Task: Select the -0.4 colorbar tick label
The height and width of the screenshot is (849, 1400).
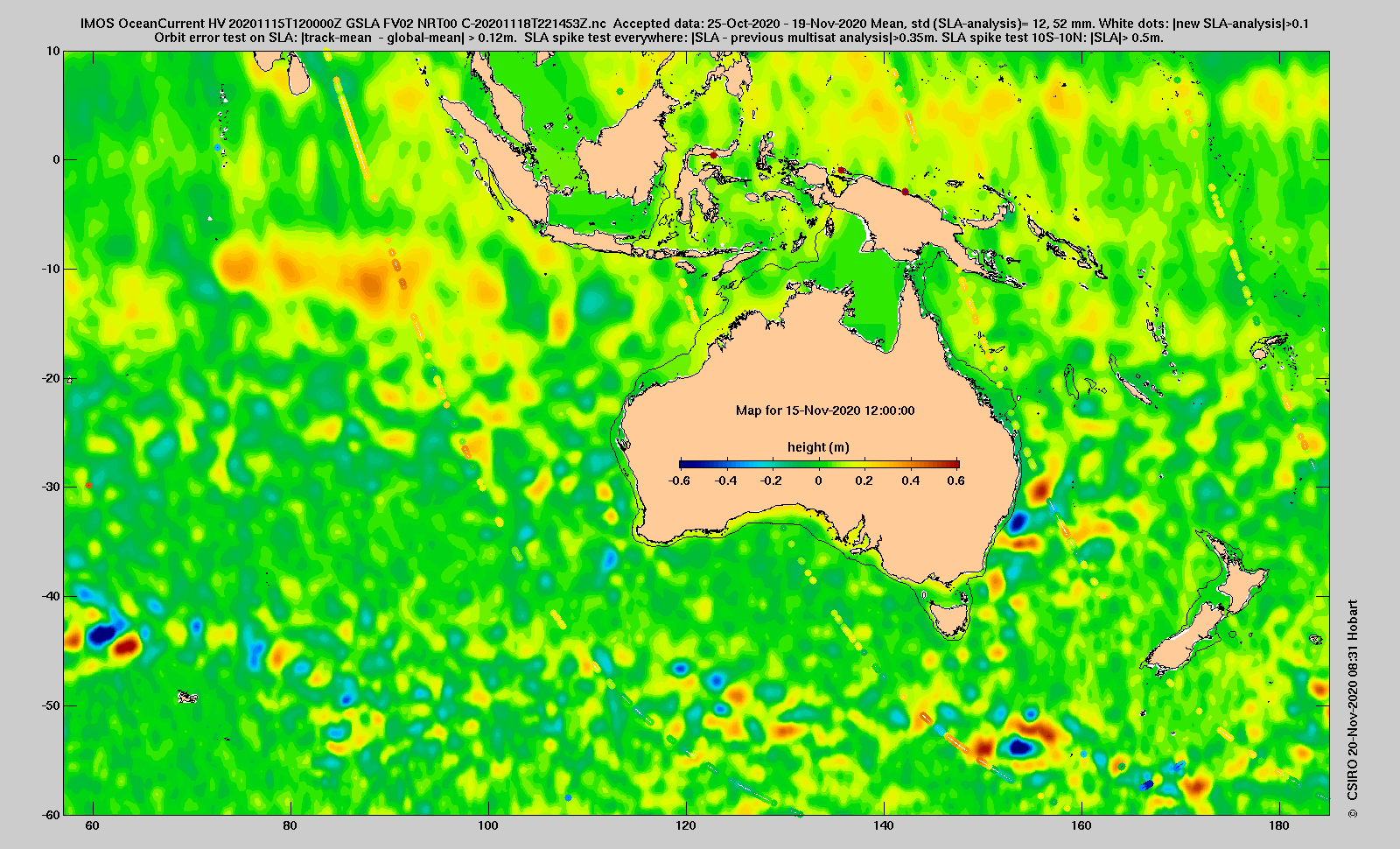Action: pos(725,481)
